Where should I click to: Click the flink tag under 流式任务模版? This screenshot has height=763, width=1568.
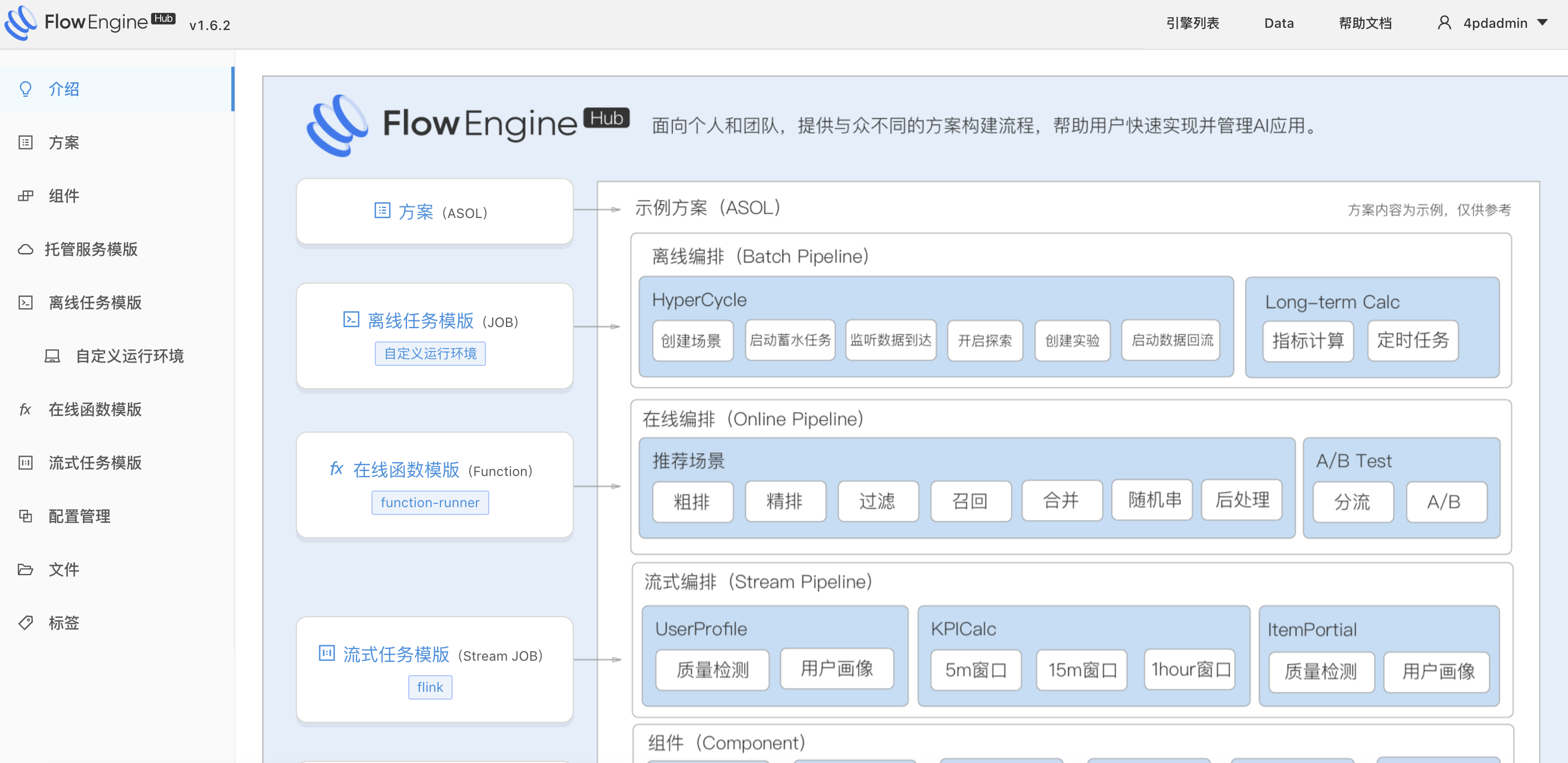click(430, 687)
